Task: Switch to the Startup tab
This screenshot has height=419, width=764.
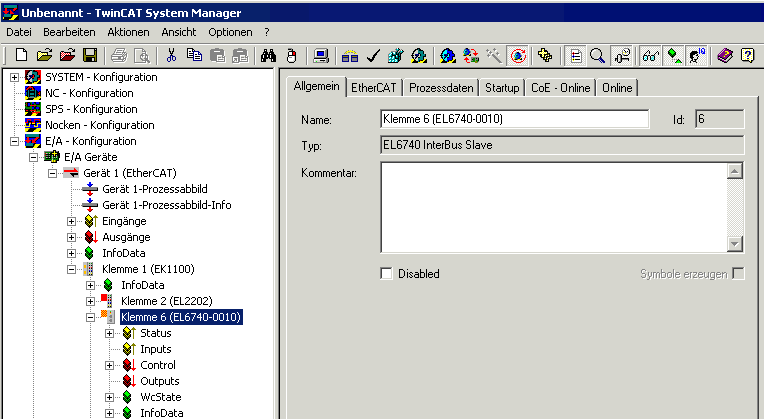Action: tap(502, 88)
